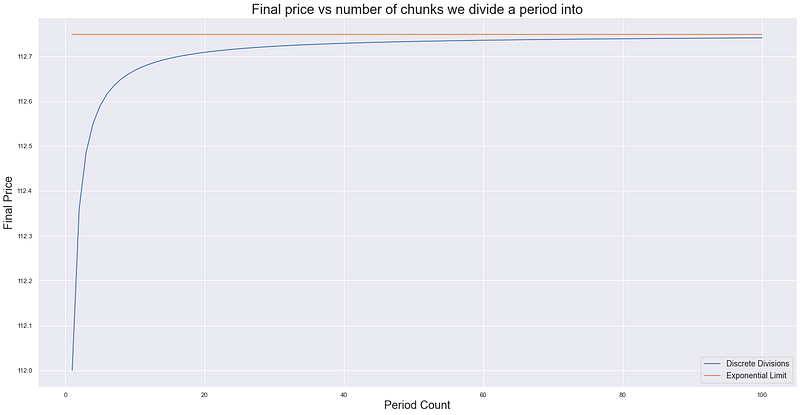Click the chart title text
This screenshot has width=800, height=415.
pyautogui.click(x=405, y=10)
